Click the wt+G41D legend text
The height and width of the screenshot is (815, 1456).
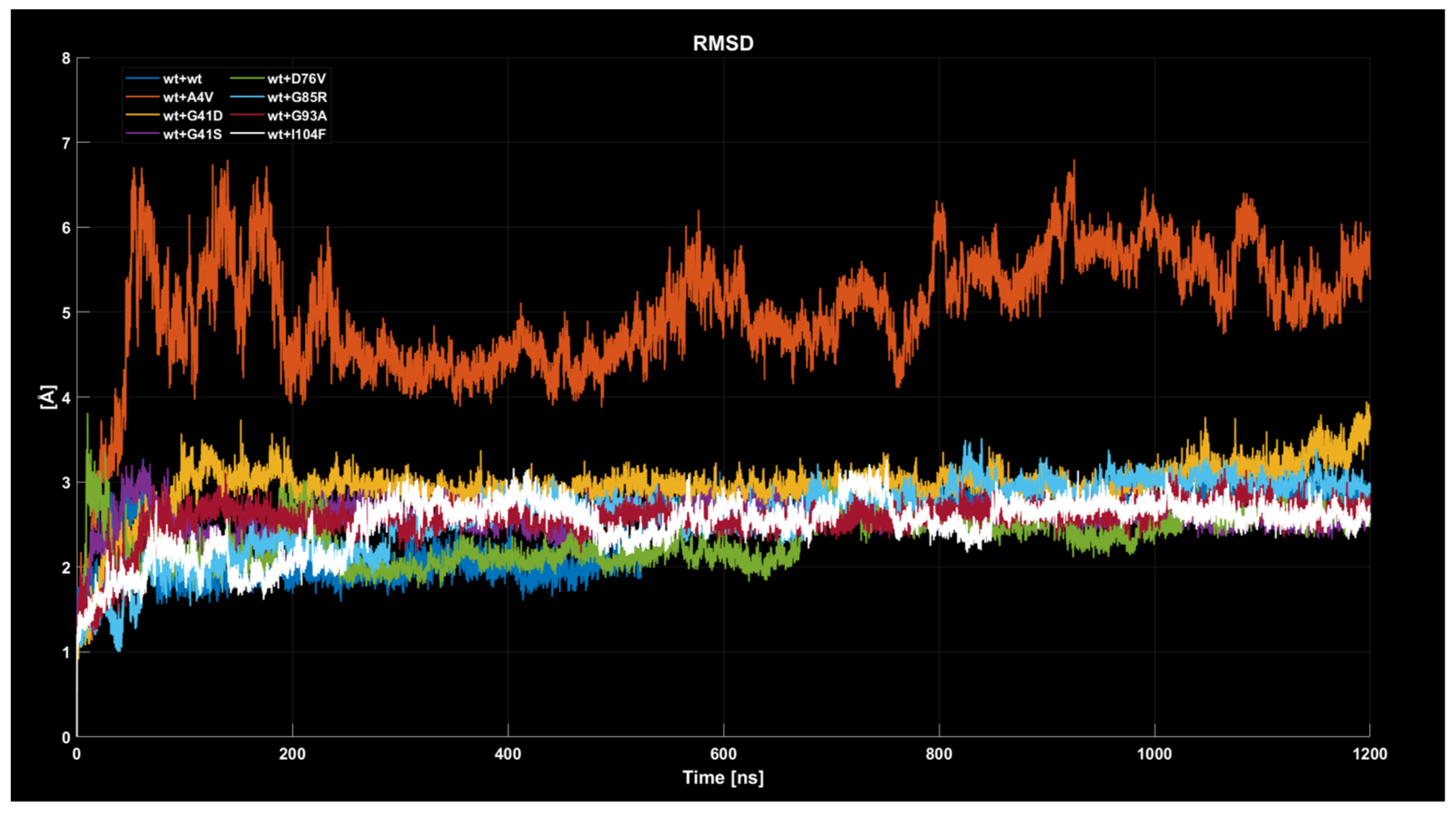click(193, 116)
